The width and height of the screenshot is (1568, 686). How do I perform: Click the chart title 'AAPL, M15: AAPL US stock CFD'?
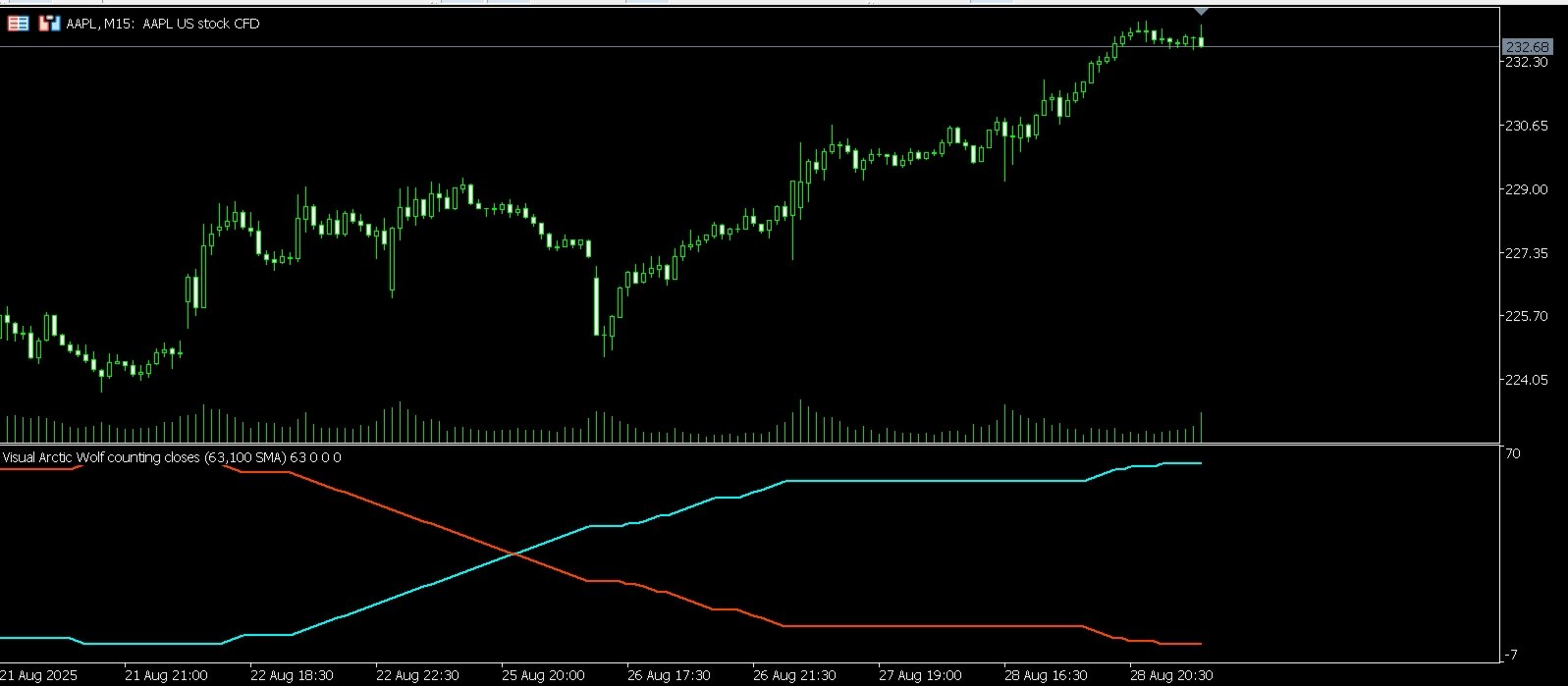pyautogui.click(x=163, y=24)
